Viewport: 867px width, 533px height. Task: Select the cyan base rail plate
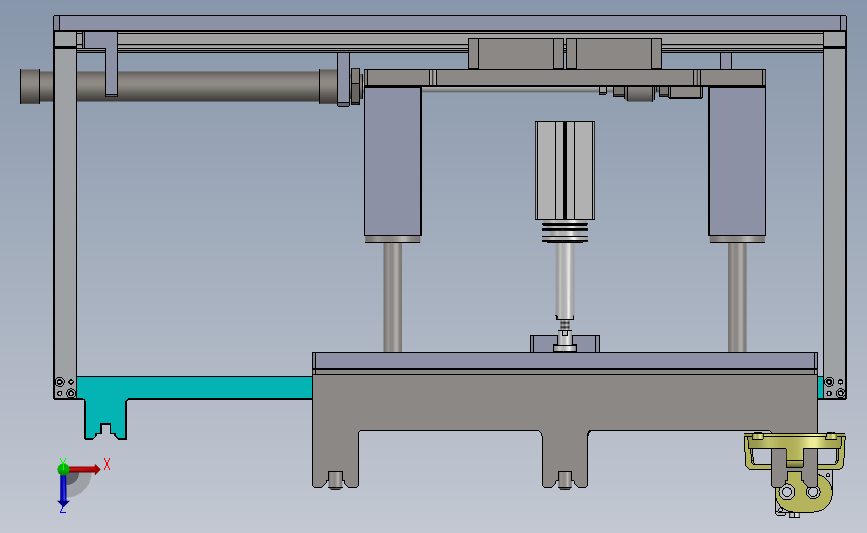[195, 388]
